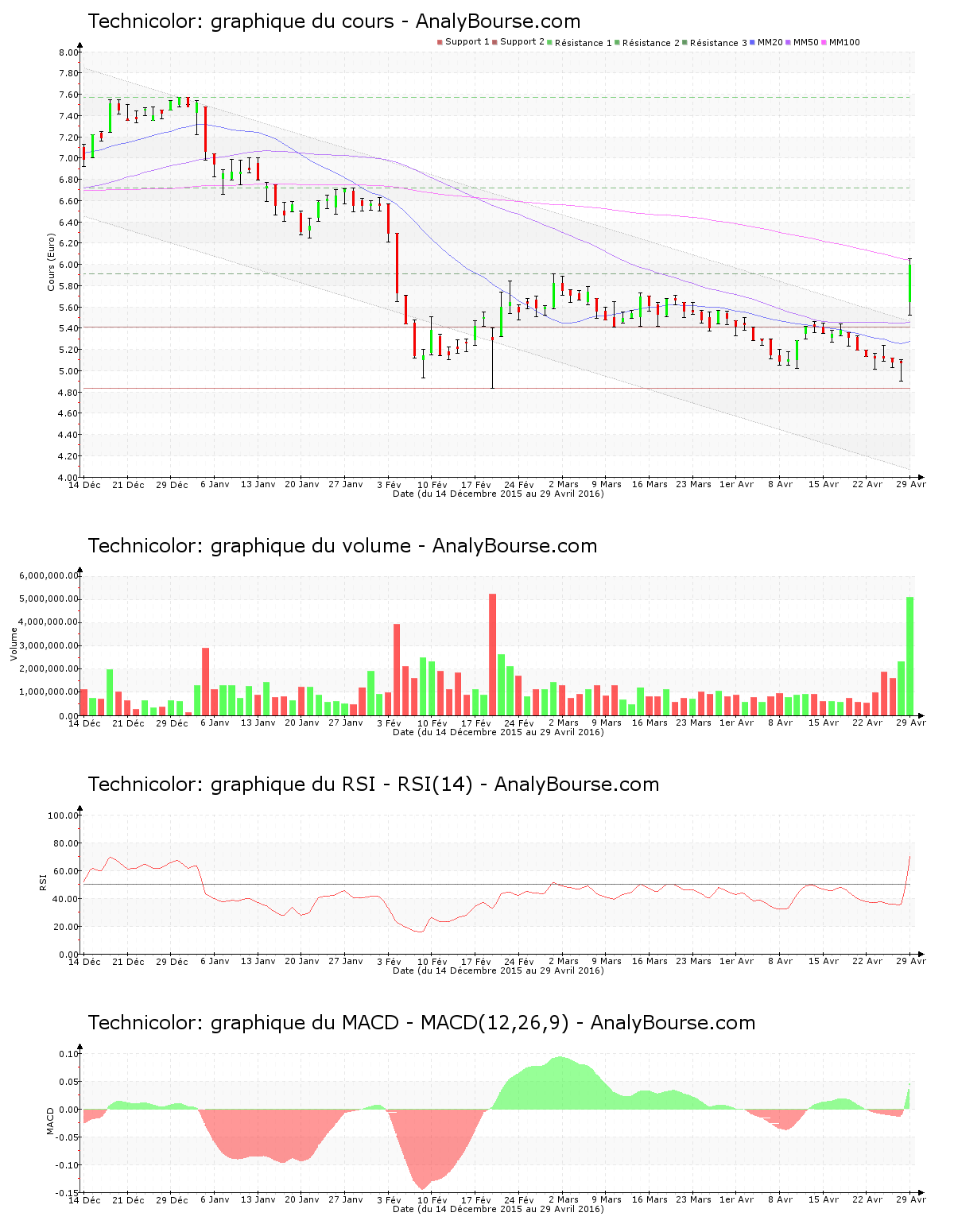Select the MM100 legend entry
Image resolution: width=954 pixels, height=1232 pixels.
[x=840, y=42]
